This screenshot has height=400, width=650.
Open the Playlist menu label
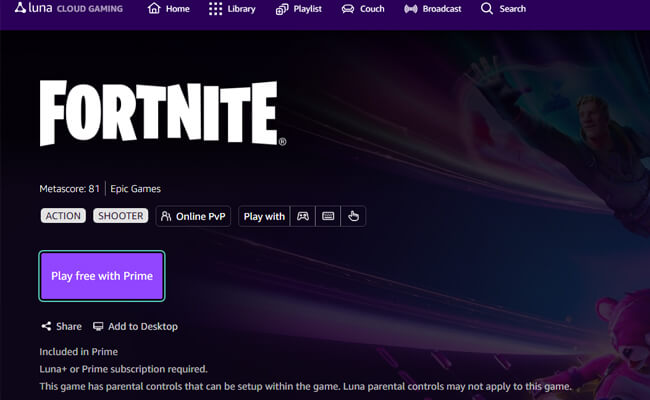tap(308, 9)
